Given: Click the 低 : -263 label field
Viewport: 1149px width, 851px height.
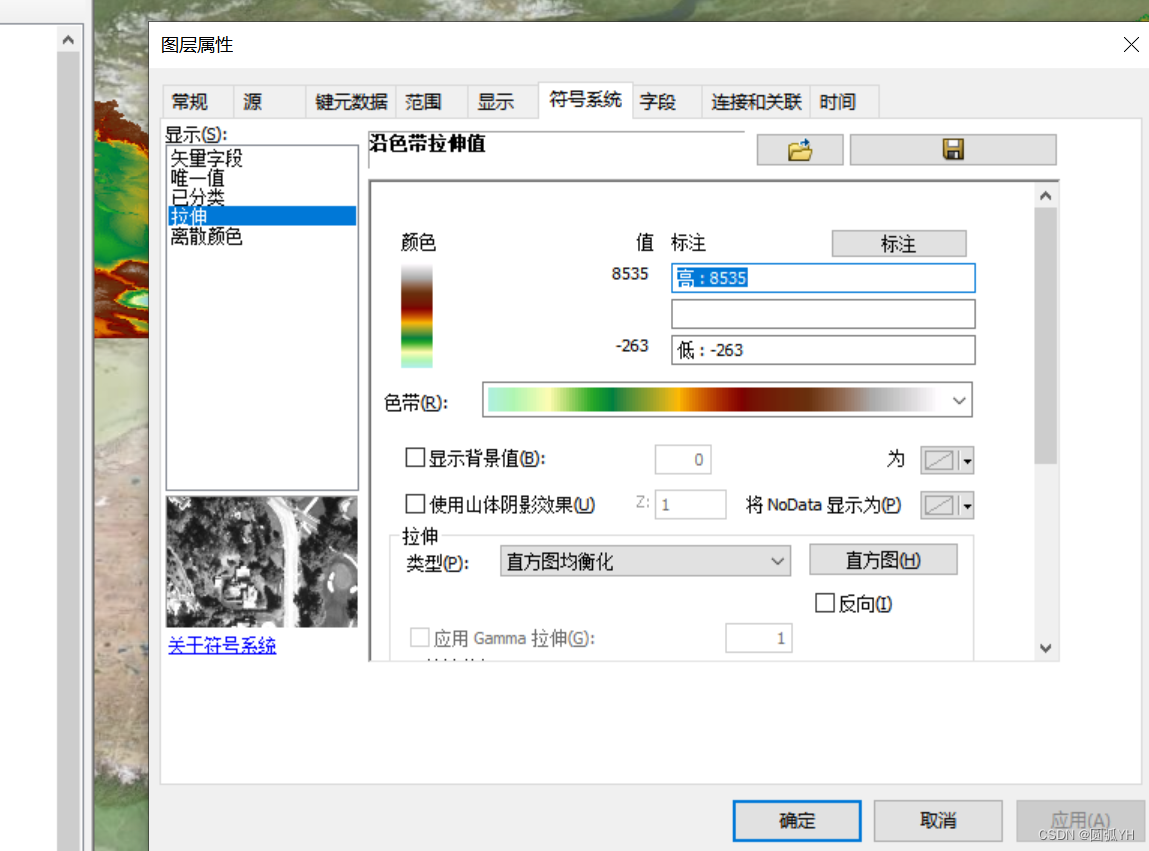Looking at the screenshot, I should tap(823, 350).
